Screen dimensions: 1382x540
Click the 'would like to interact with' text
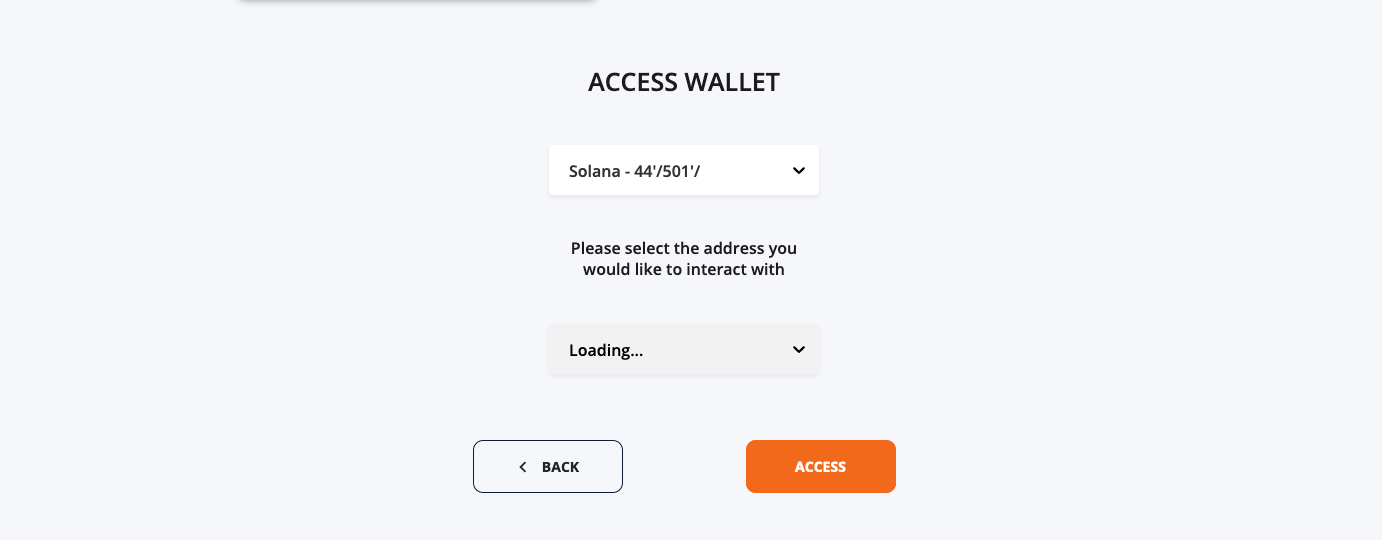[684, 270]
